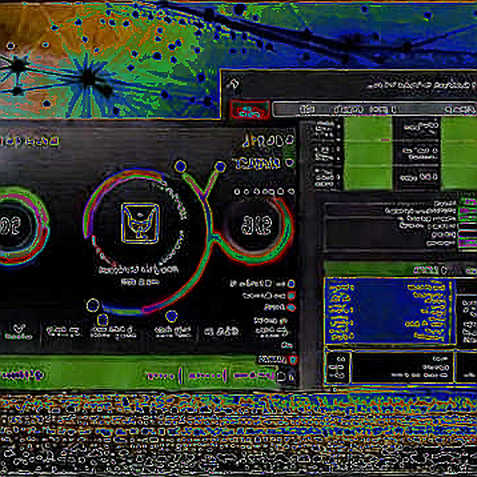Click the first icon in the row above the right gauge
The width and height of the screenshot is (477, 477).
[x=237, y=192]
